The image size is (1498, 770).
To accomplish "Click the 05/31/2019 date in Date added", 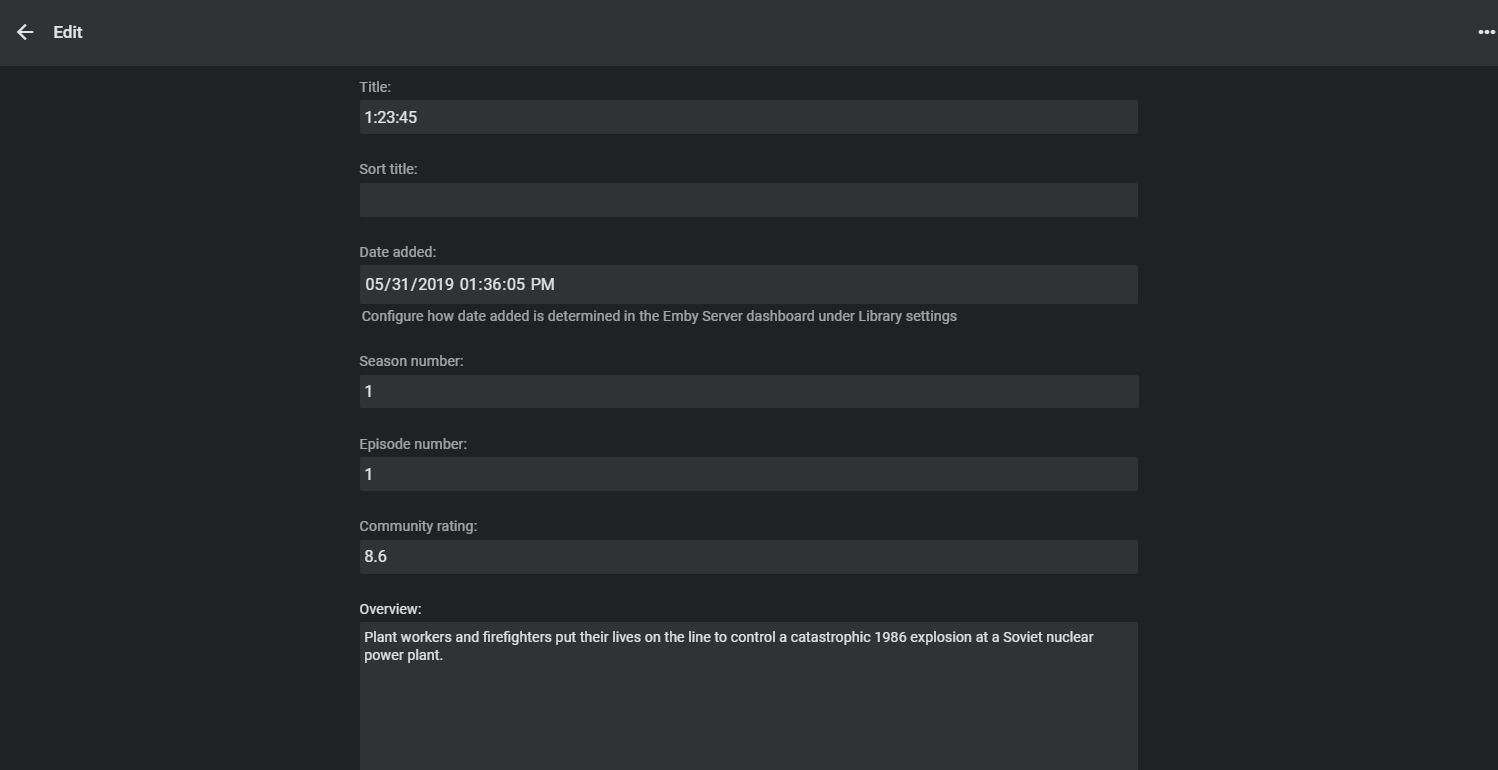I will pyautogui.click(x=410, y=285).
